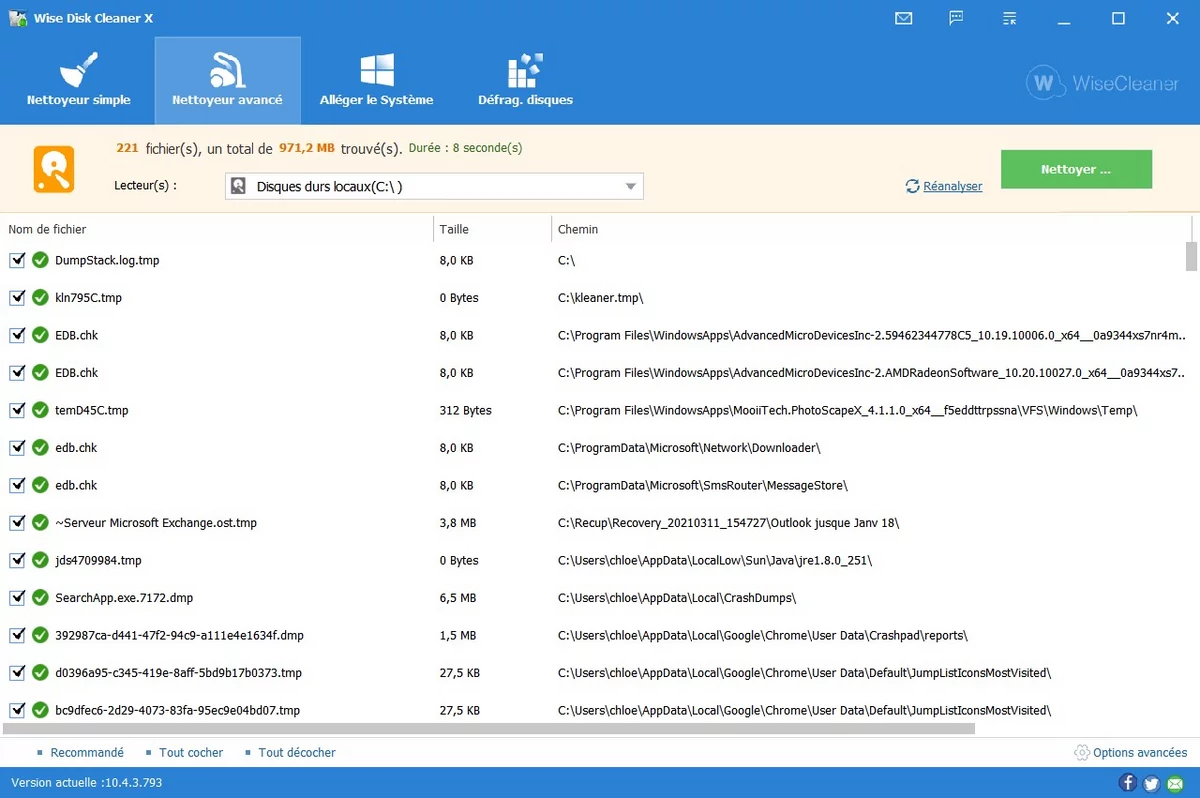Switch to Nettoyeur avancé tab

tap(227, 80)
